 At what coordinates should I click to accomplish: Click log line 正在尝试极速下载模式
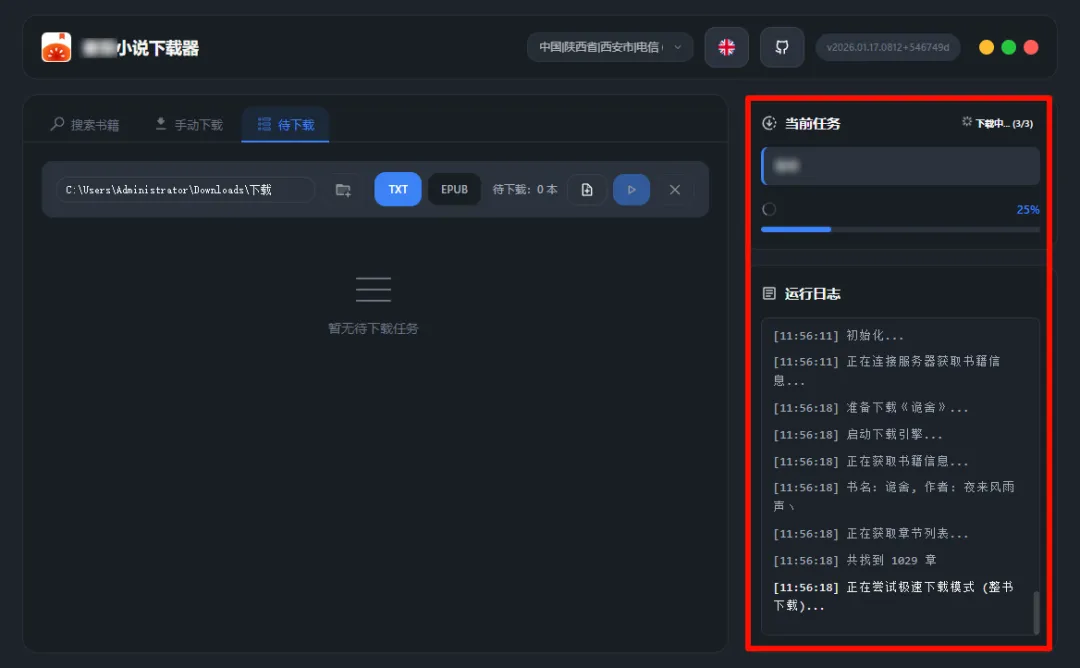tap(893, 596)
